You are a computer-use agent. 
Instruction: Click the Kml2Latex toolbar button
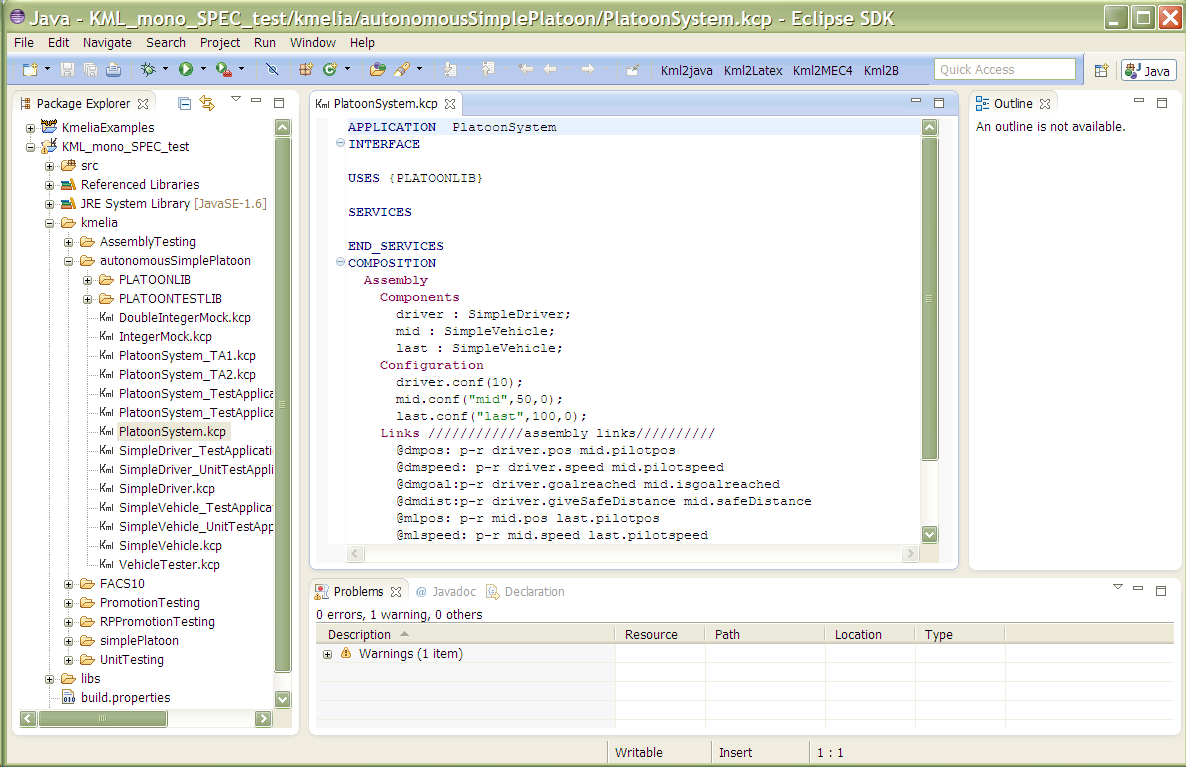(x=752, y=70)
